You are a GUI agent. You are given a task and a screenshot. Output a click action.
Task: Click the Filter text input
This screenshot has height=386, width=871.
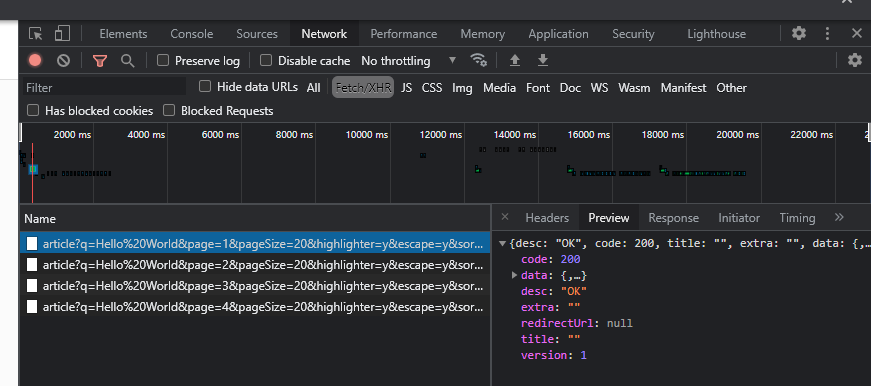pos(104,87)
